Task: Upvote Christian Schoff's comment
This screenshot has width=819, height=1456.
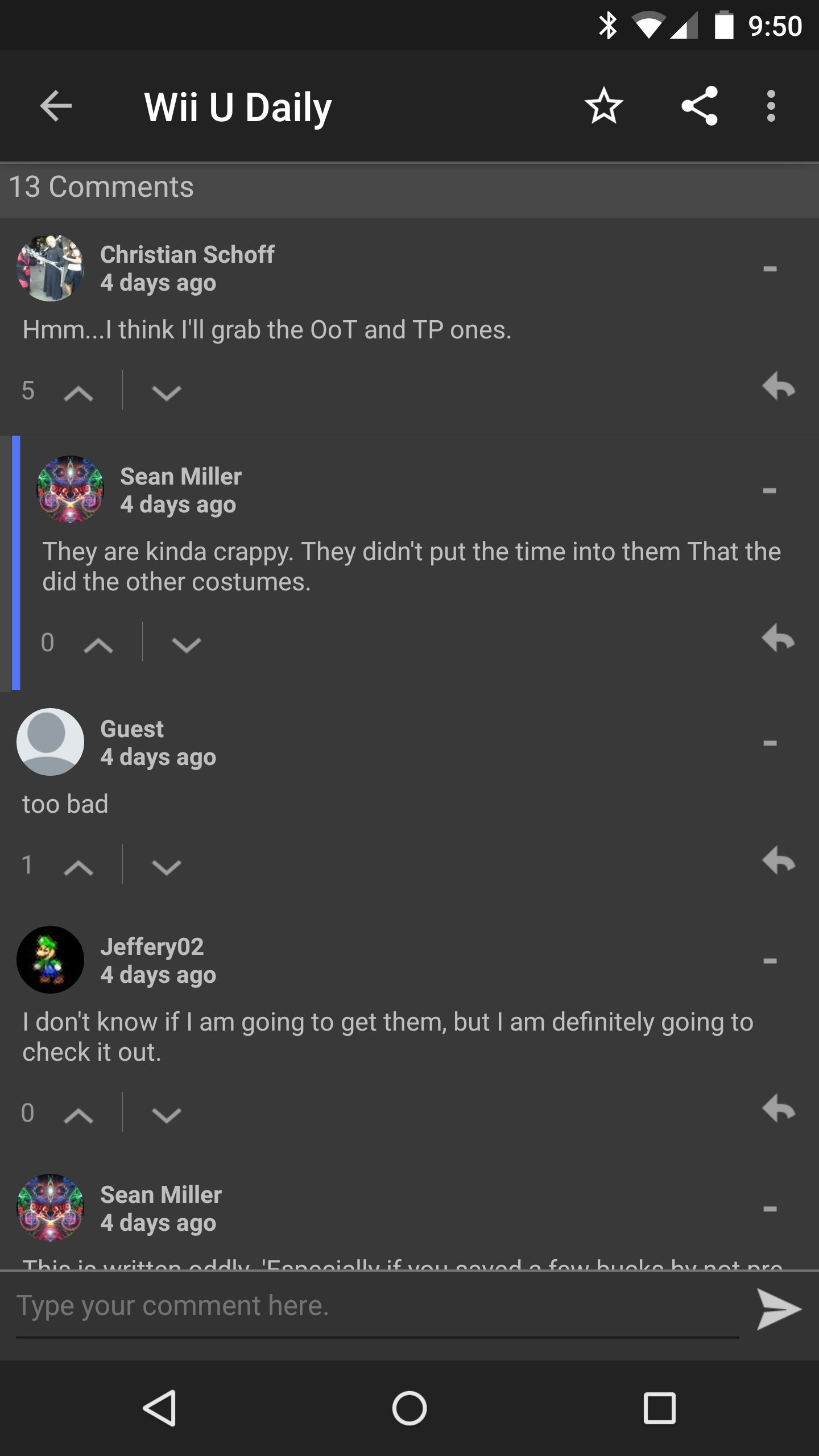Action: 78,392
